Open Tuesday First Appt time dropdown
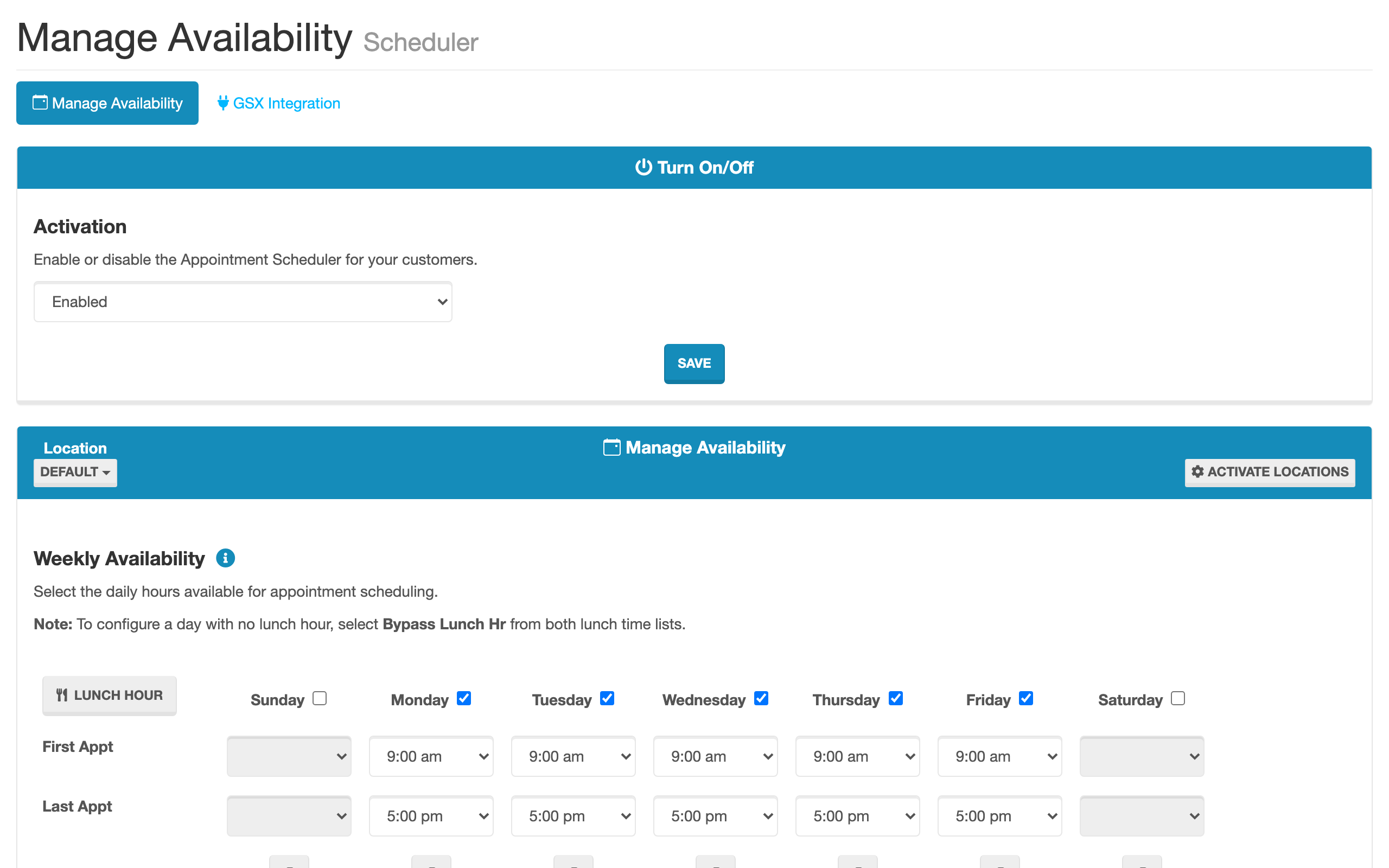 tap(574, 757)
